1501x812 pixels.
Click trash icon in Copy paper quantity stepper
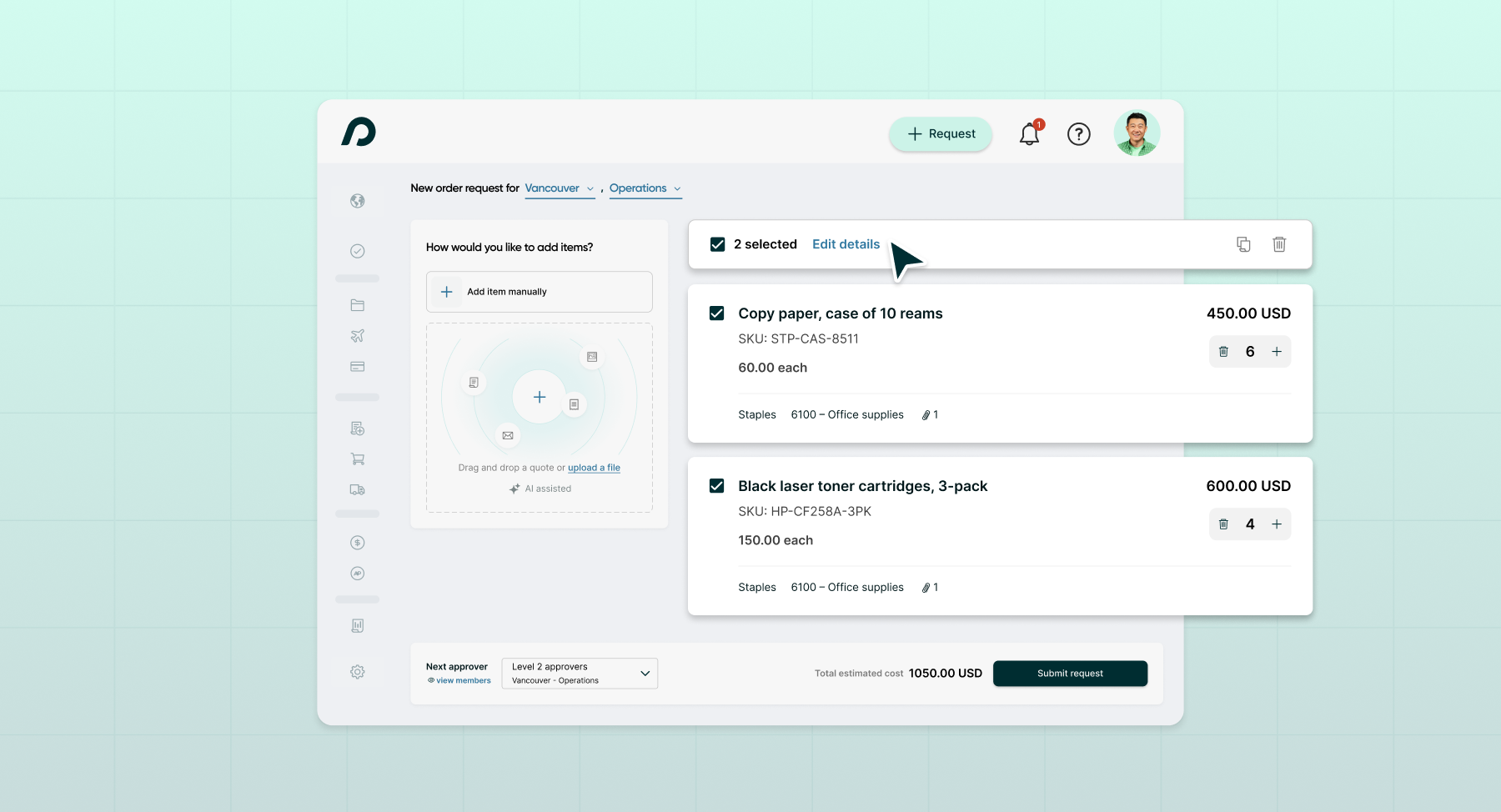click(x=1223, y=352)
